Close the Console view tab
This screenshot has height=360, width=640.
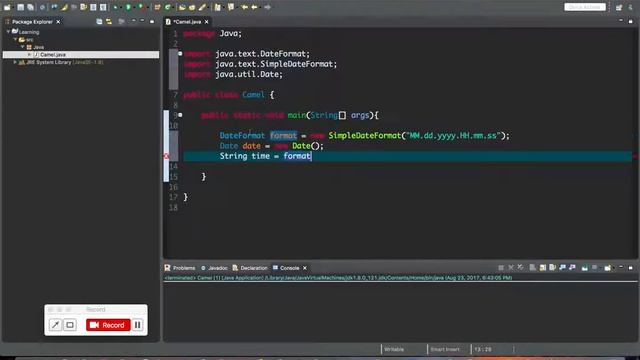point(304,268)
